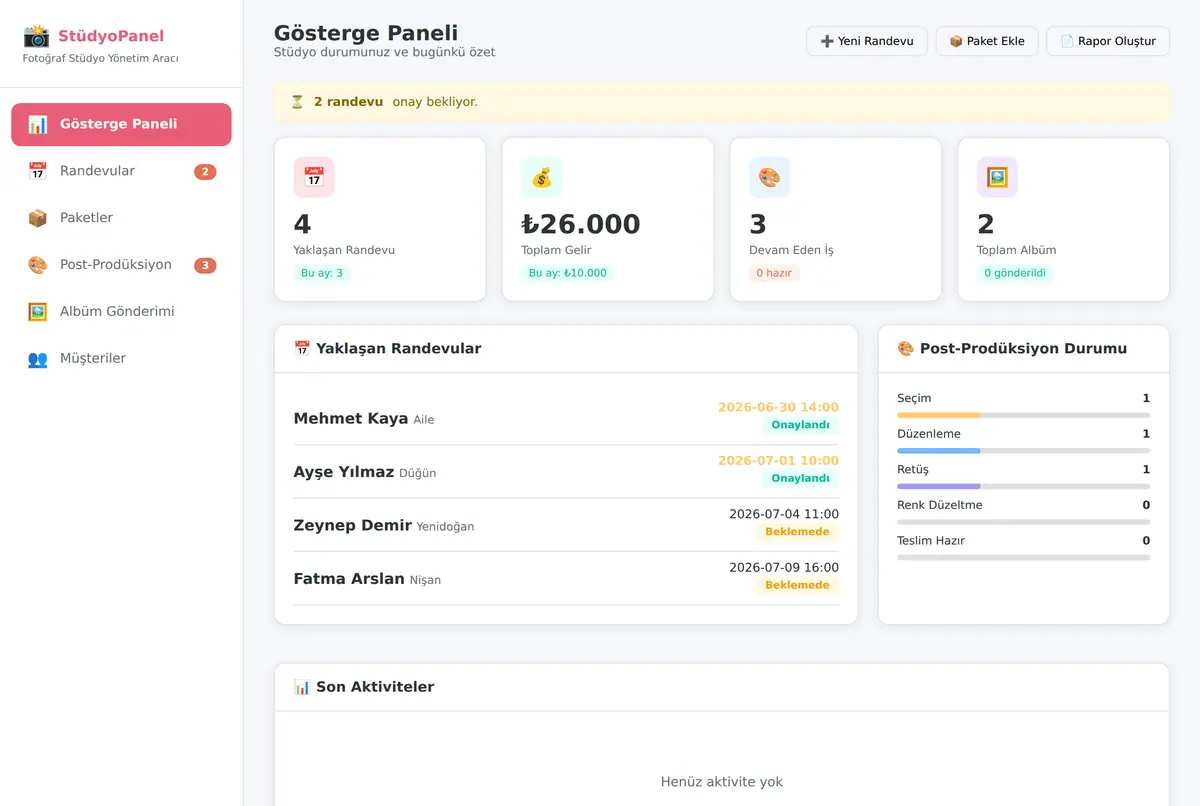Click the Seçim progress bar
1200x806 pixels.
pos(1023,415)
